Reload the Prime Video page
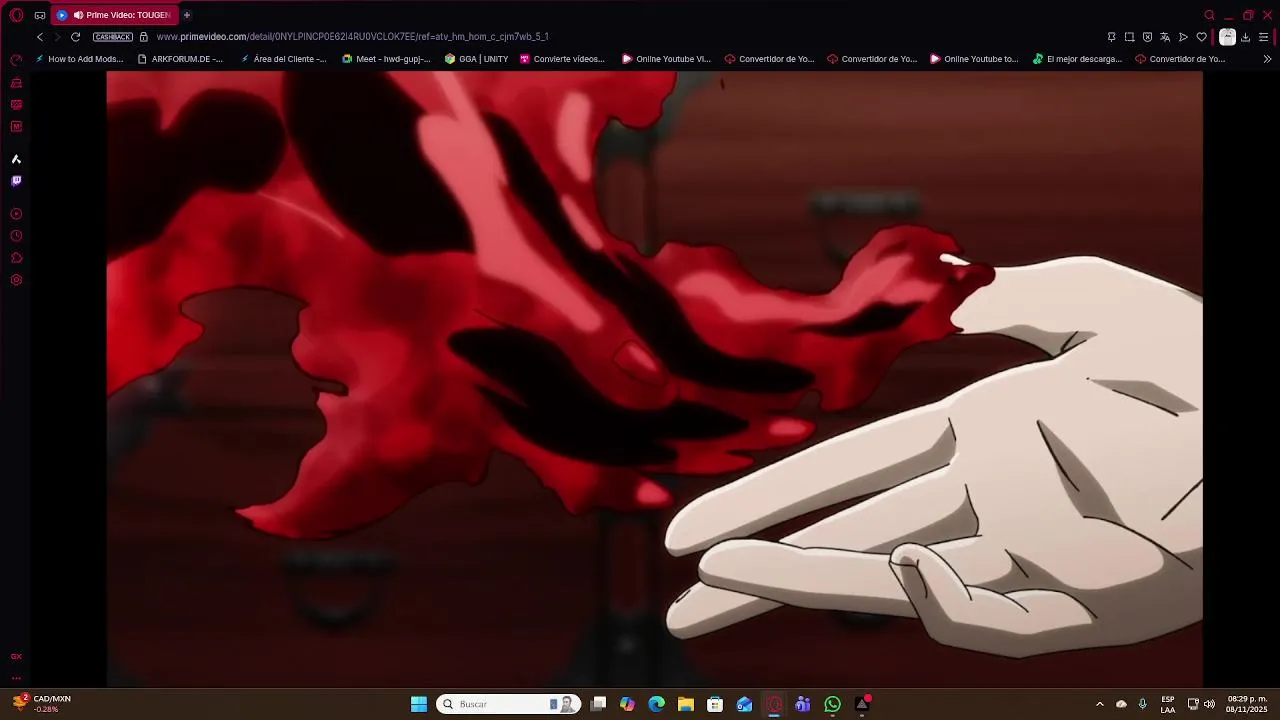This screenshot has width=1280, height=720. click(75, 37)
